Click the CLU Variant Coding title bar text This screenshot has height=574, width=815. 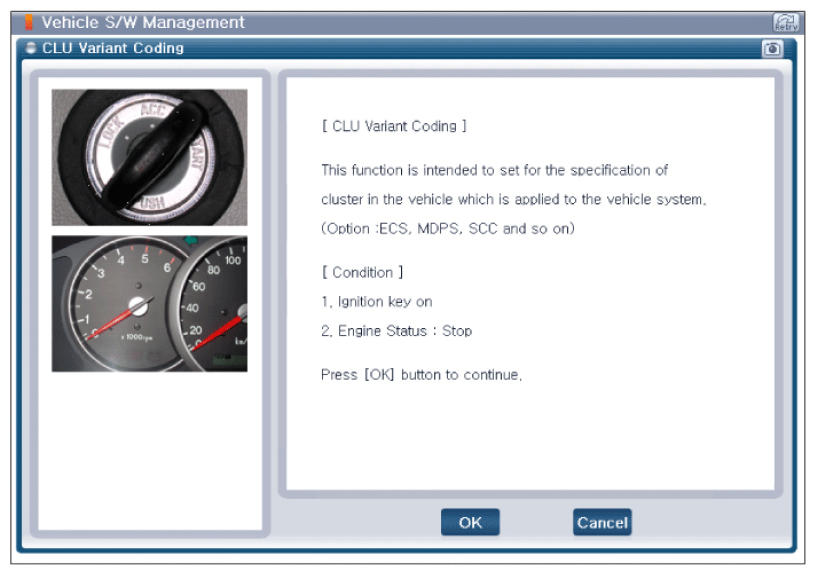(x=112, y=48)
